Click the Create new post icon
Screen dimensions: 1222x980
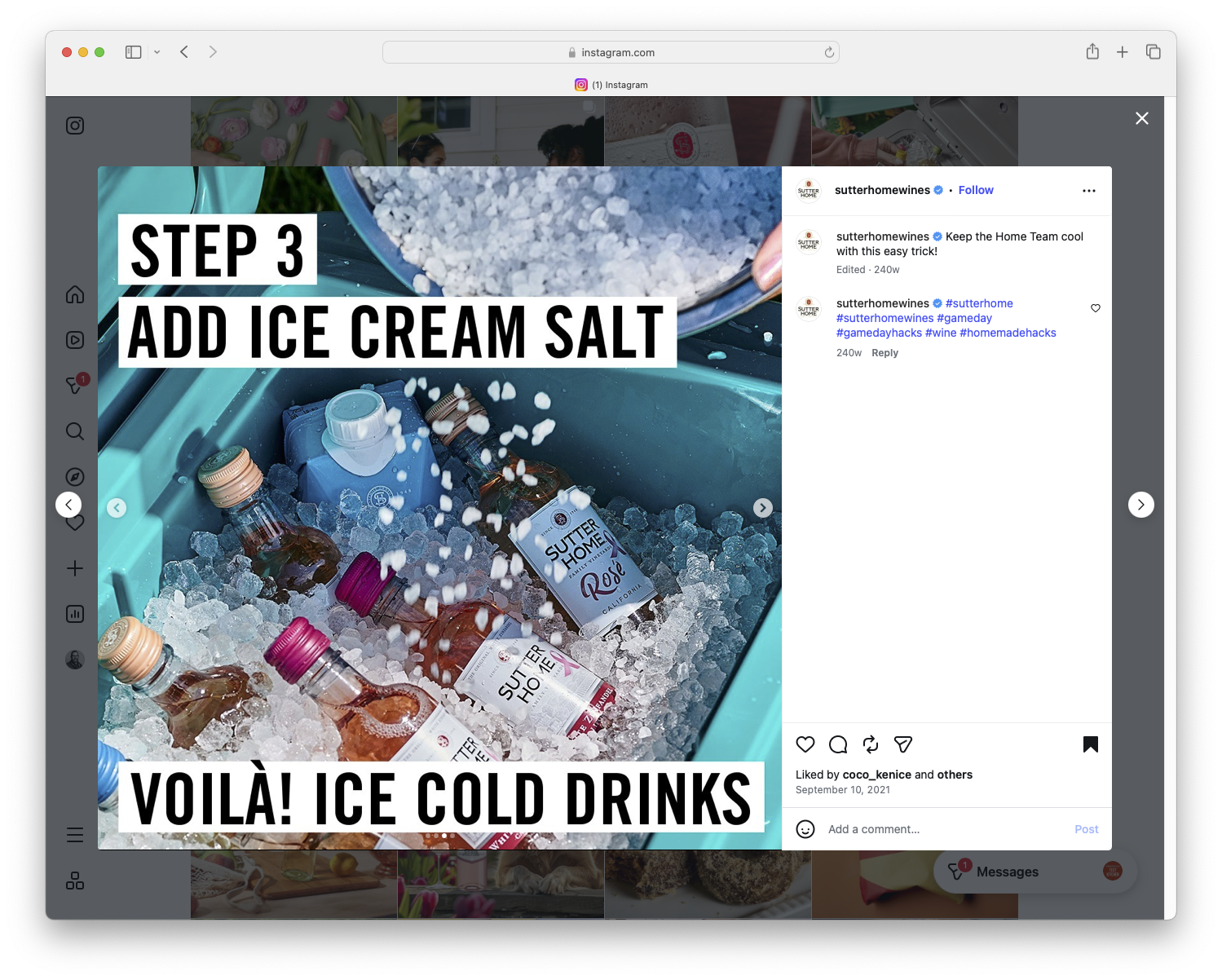(74, 568)
